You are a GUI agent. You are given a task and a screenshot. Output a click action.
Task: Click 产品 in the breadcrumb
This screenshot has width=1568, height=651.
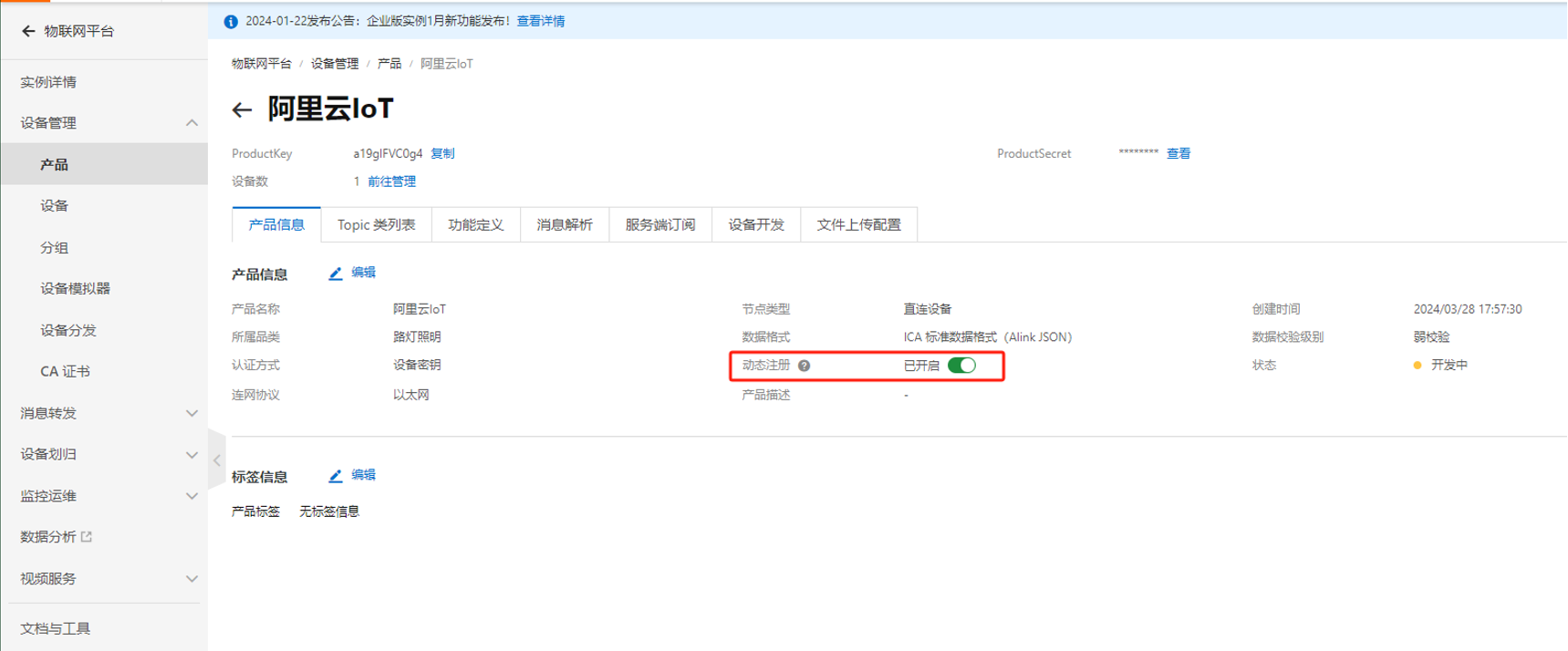click(389, 64)
